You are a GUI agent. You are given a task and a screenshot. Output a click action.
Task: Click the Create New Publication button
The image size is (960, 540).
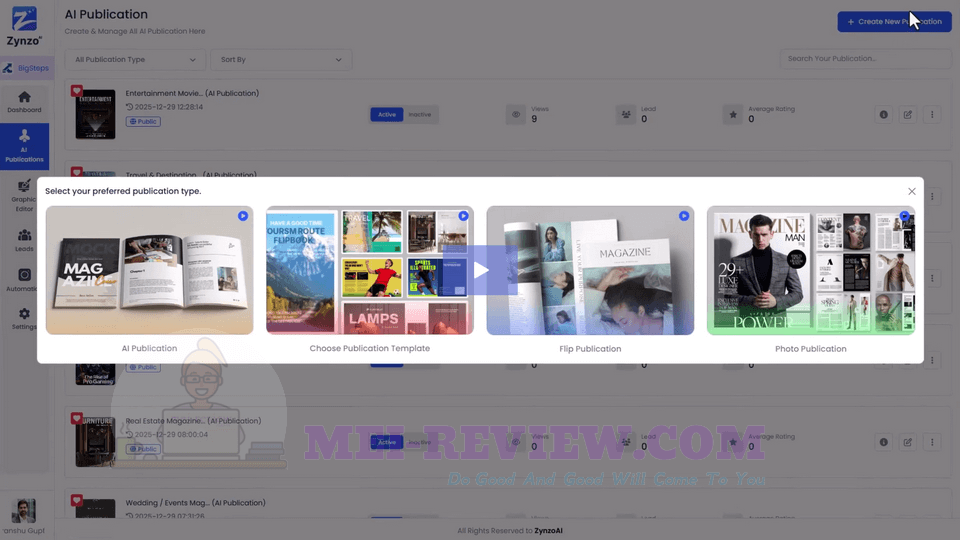pos(894,21)
